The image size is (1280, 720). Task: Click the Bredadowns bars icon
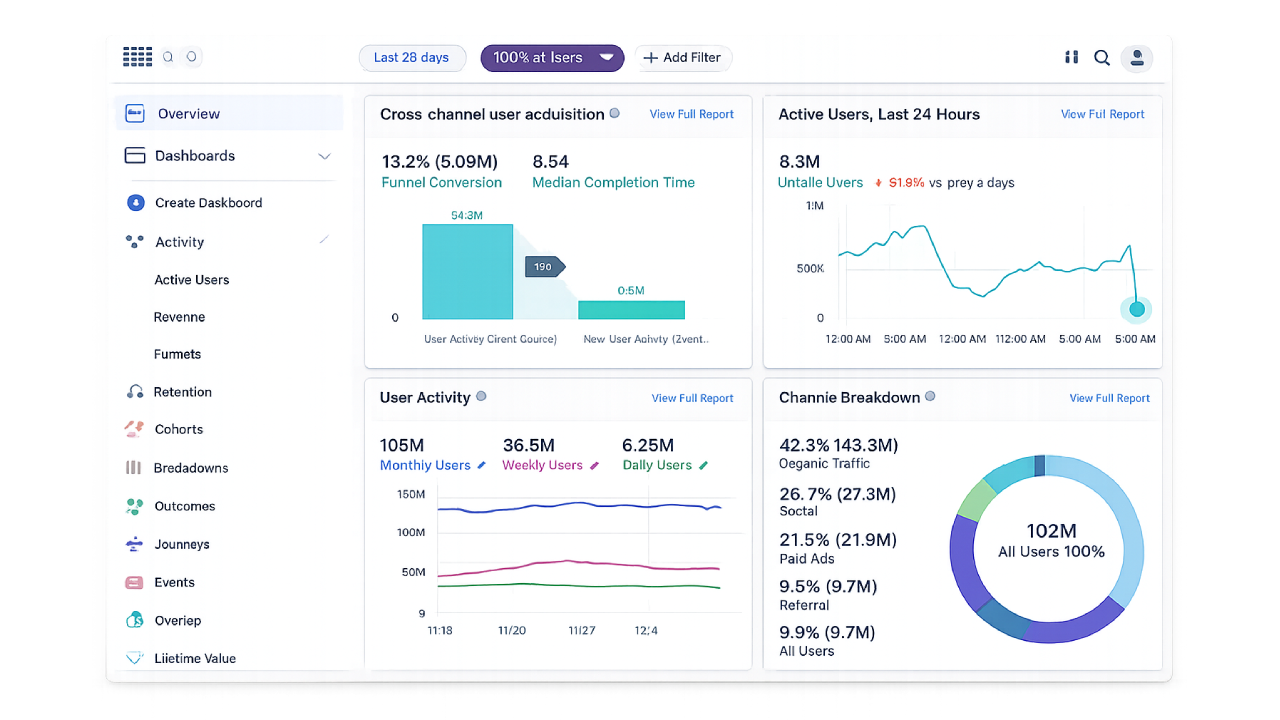coord(134,468)
